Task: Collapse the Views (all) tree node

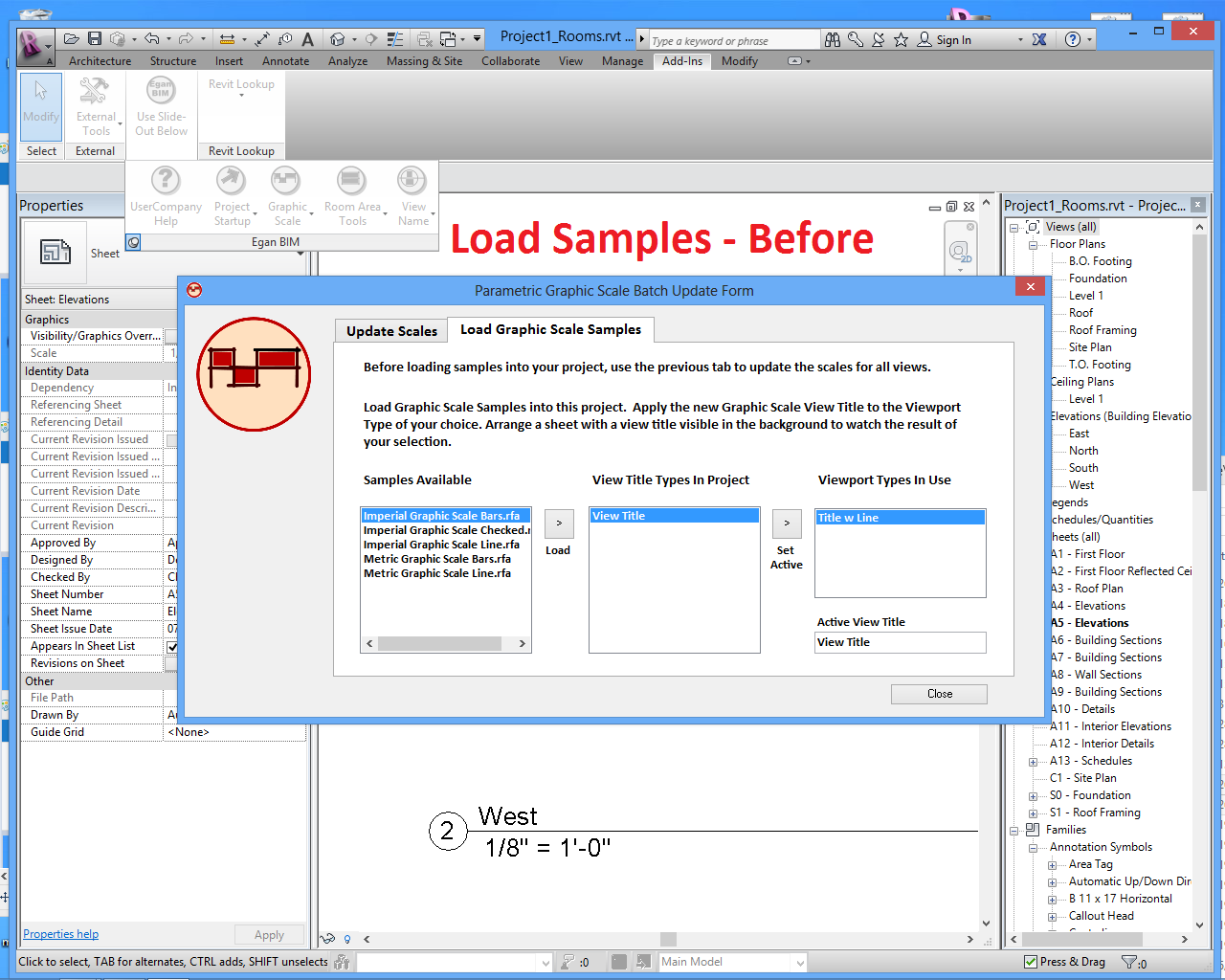Action: [x=1013, y=228]
